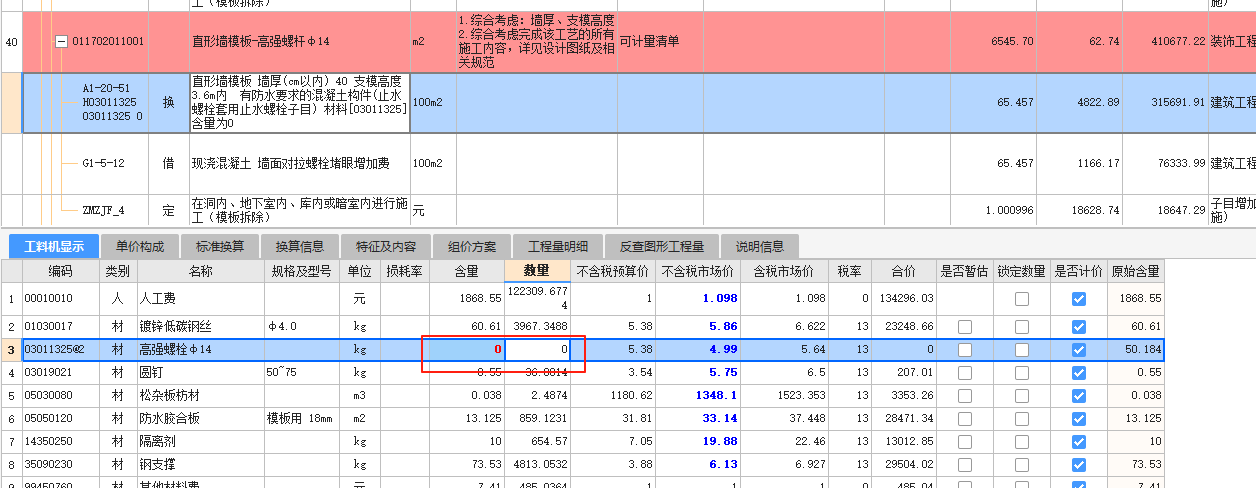Select unit price cell 4822.89
Viewport: 1256px width, 488px height.
click(x=1079, y=102)
